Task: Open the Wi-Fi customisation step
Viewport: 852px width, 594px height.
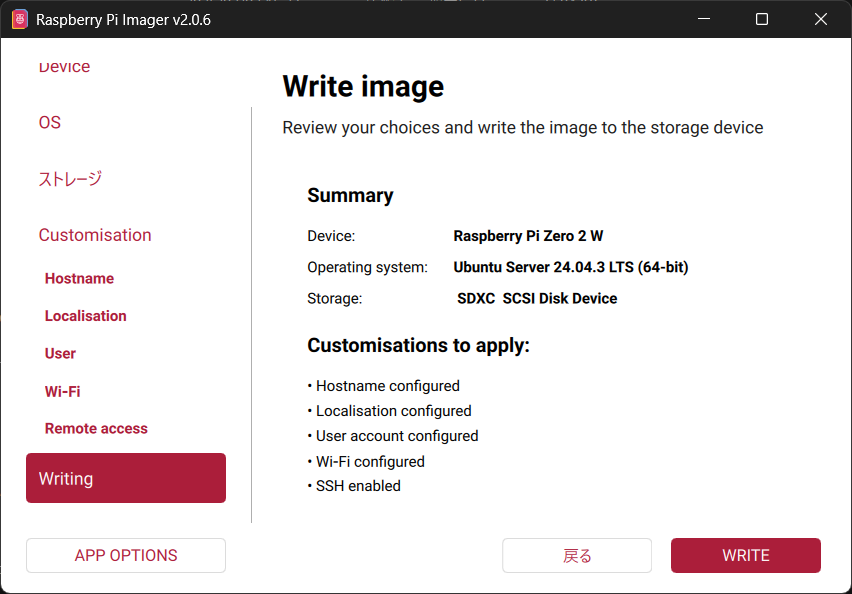Action: (x=62, y=391)
